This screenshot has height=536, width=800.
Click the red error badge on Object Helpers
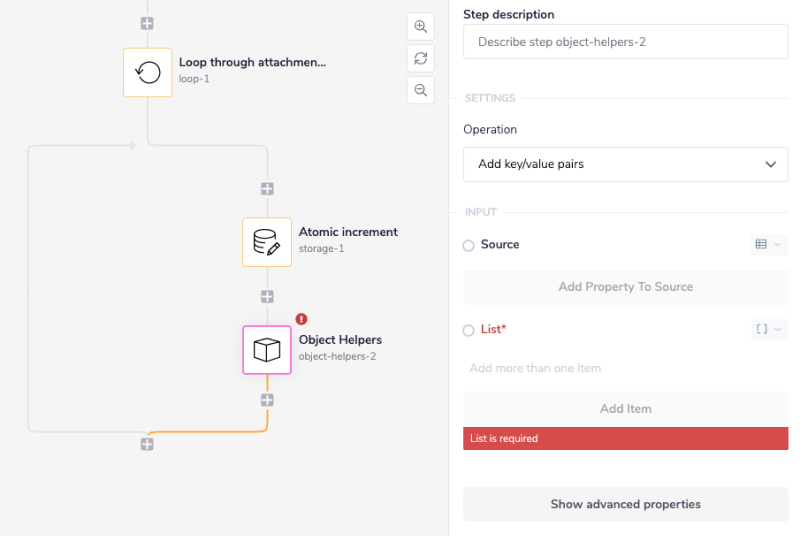[x=302, y=319]
